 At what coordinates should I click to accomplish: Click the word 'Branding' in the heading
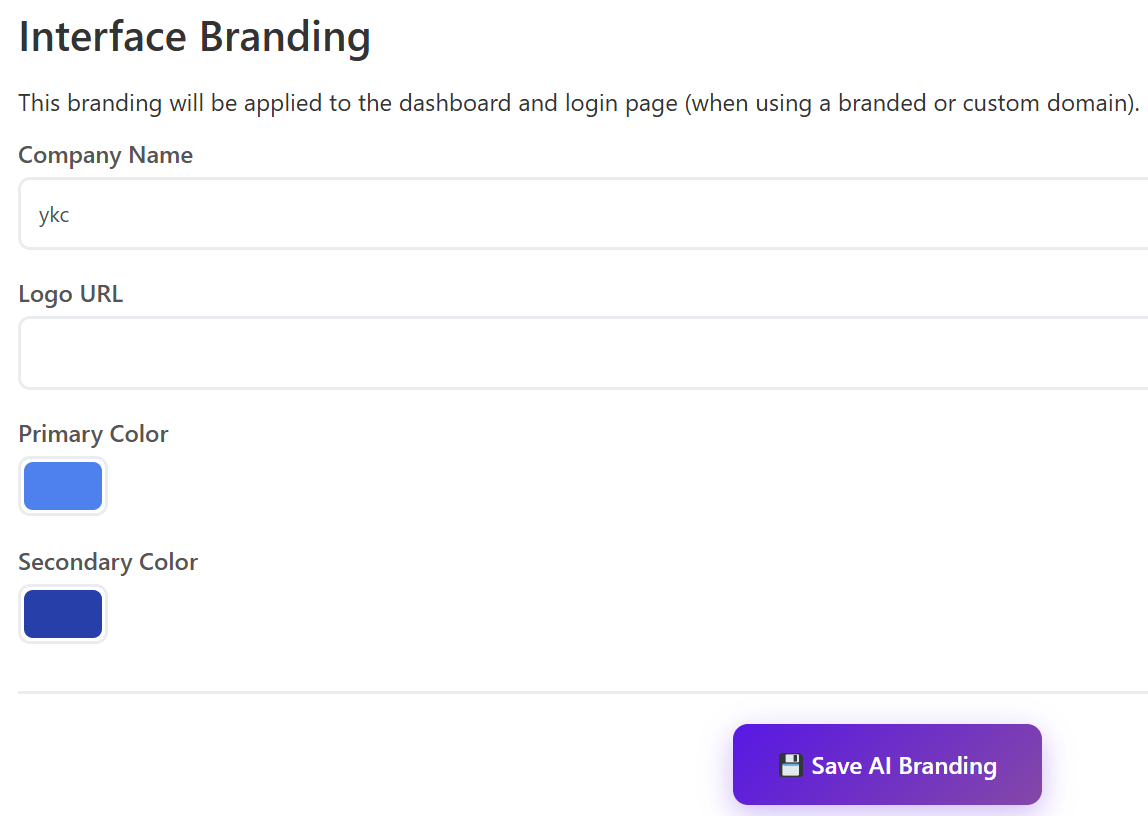click(285, 37)
